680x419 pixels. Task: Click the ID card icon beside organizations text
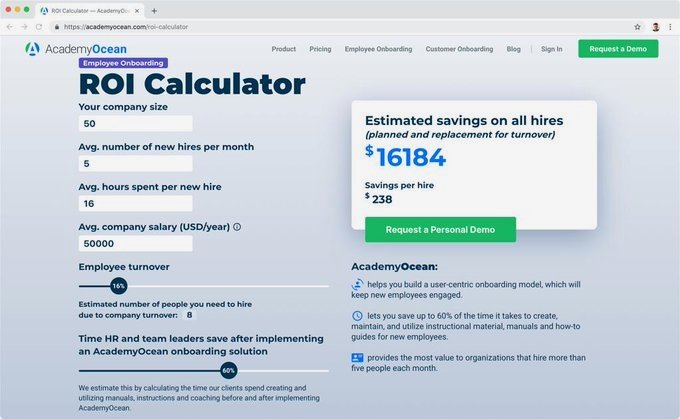click(357, 357)
